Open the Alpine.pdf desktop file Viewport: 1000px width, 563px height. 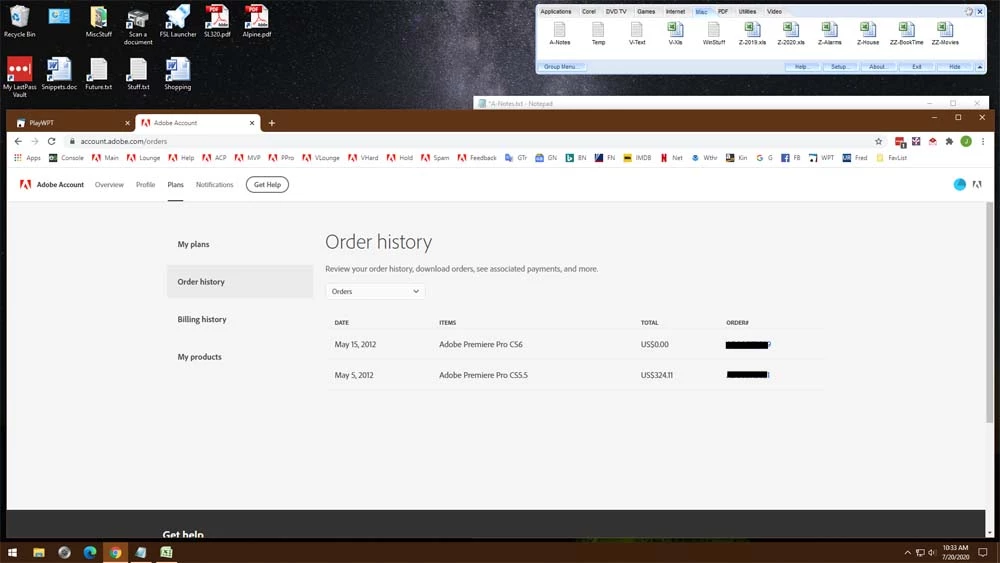coord(256,21)
